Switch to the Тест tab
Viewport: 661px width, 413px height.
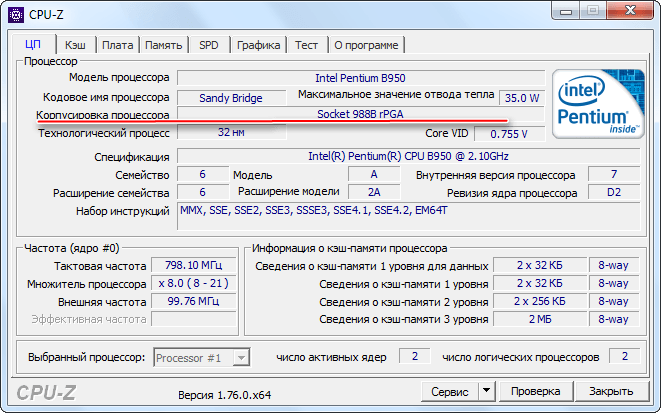pyautogui.click(x=306, y=45)
